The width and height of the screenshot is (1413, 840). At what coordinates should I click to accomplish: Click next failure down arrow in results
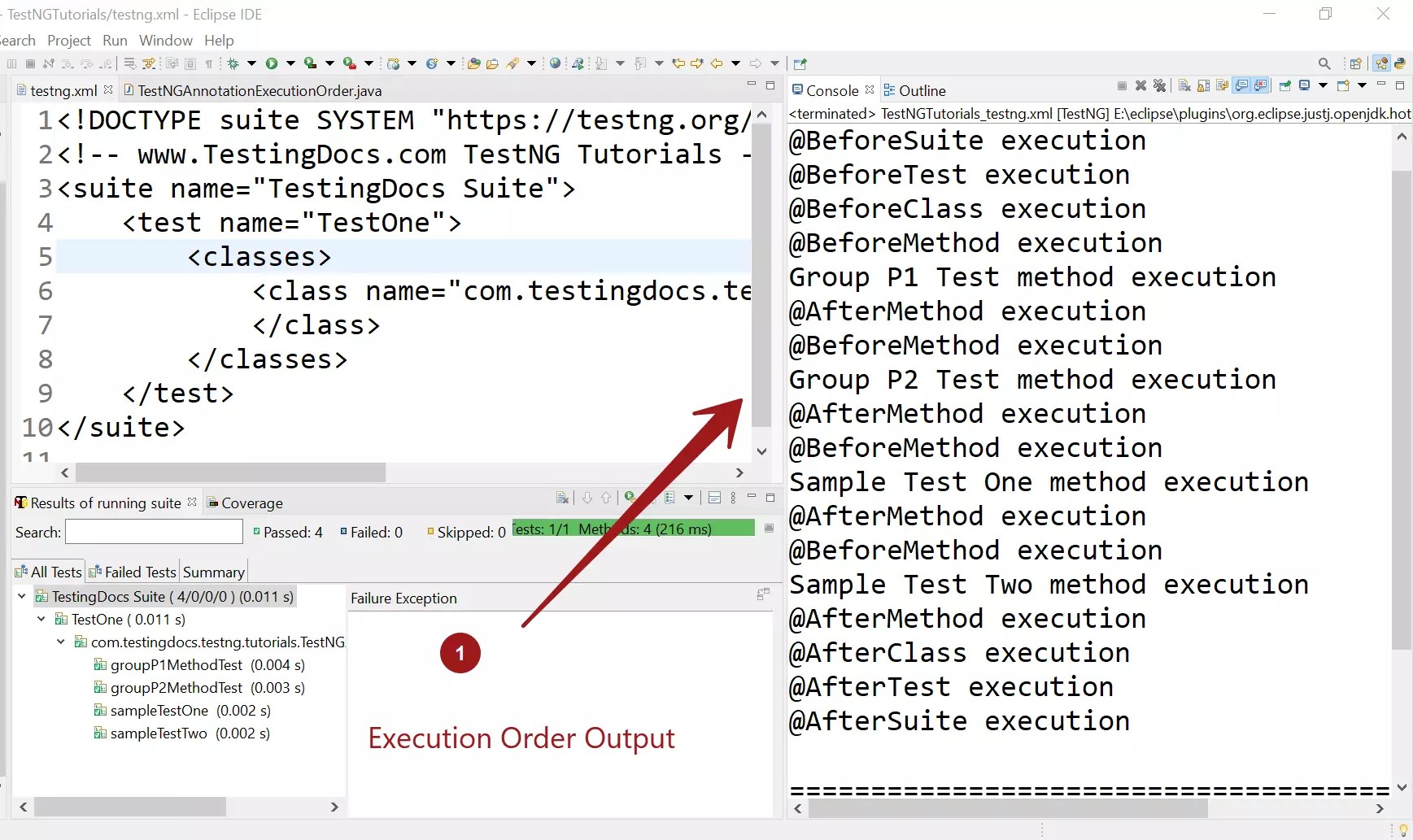[587, 498]
